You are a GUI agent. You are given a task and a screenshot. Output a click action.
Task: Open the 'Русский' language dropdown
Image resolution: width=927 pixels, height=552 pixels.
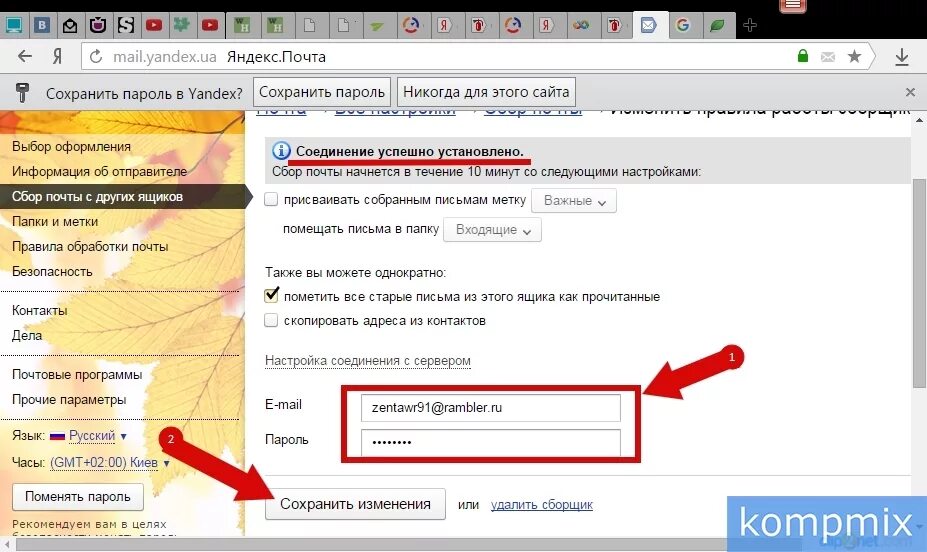click(97, 436)
